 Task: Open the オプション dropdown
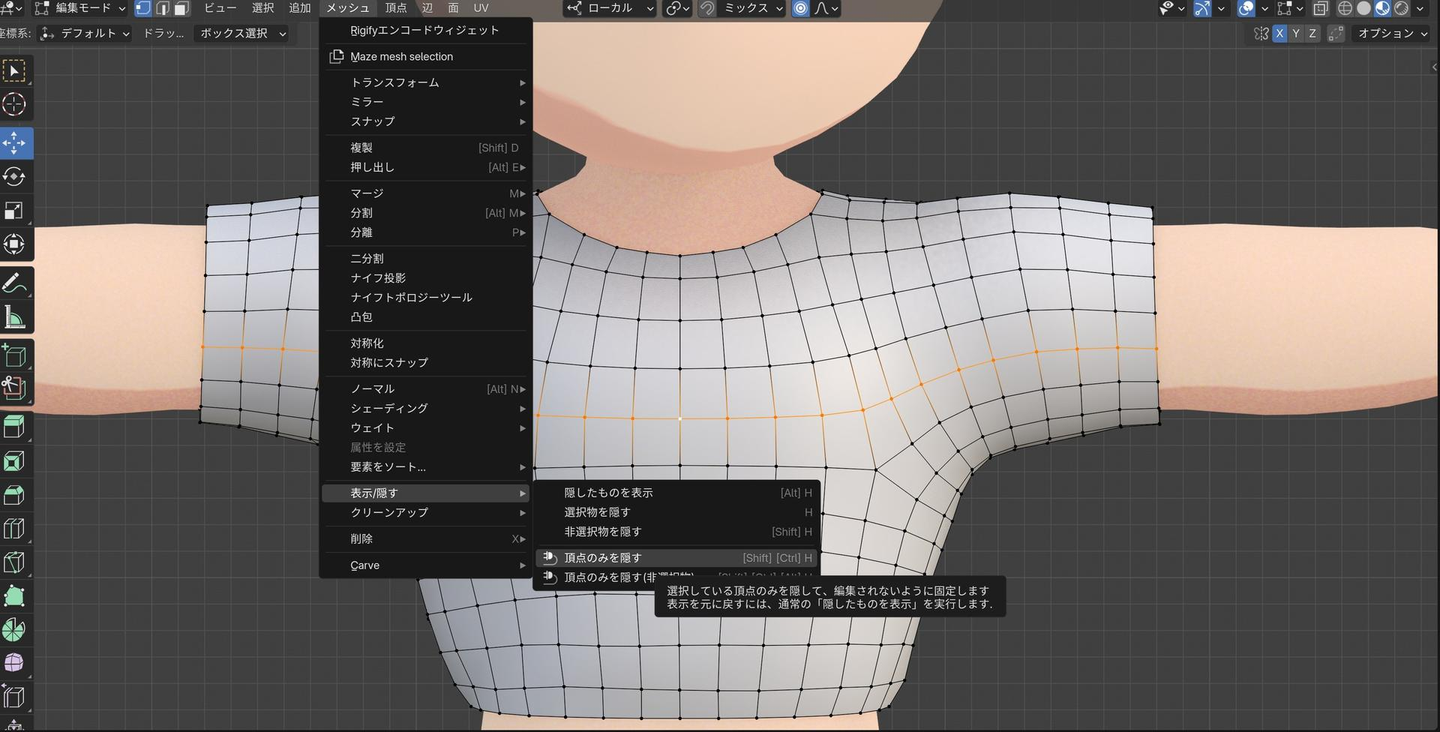(x=1392, y=33)
